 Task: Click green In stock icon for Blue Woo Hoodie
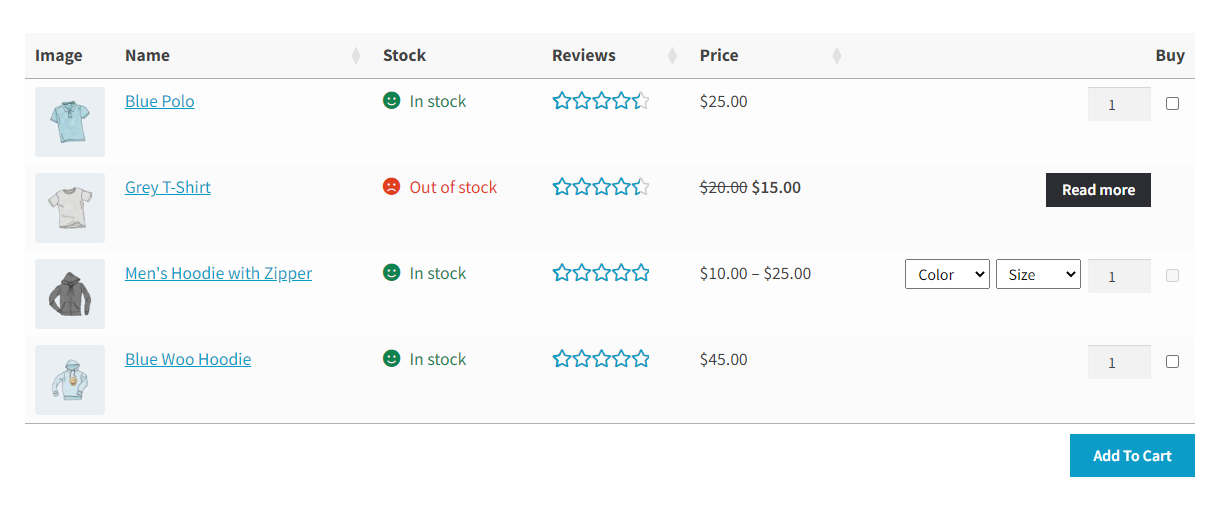[x=391, y=358]
